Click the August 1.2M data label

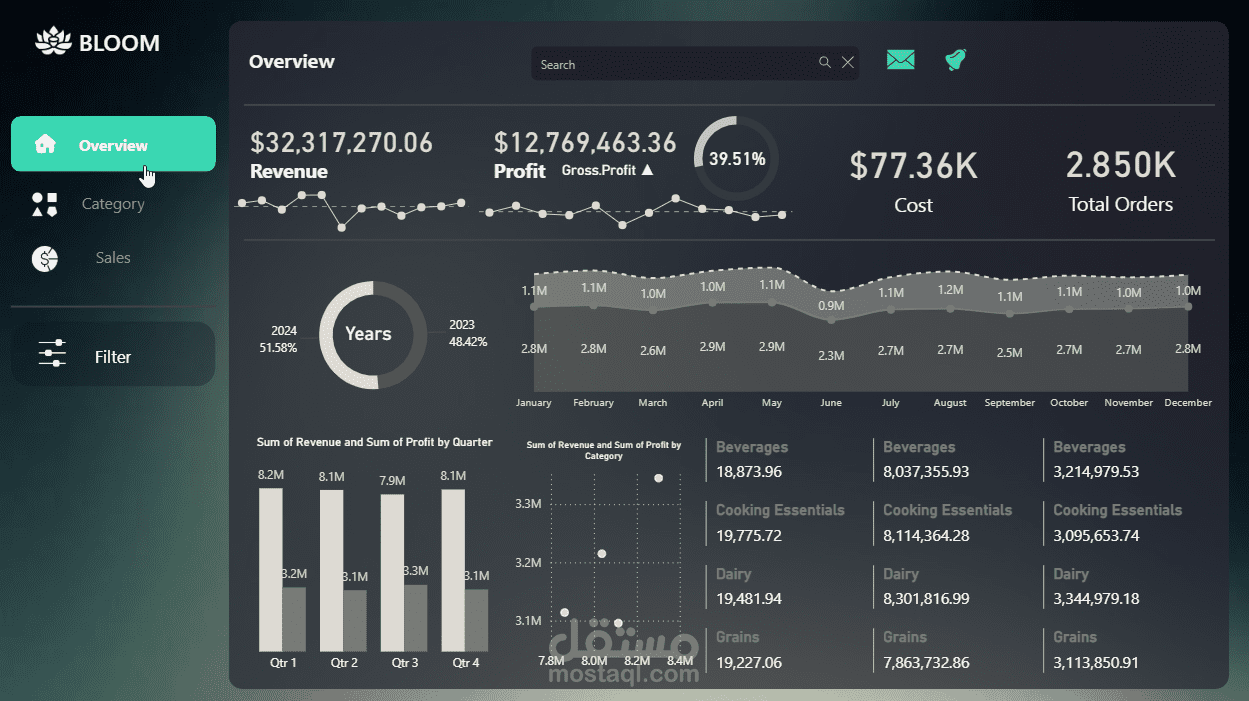[x=950, y=289]
